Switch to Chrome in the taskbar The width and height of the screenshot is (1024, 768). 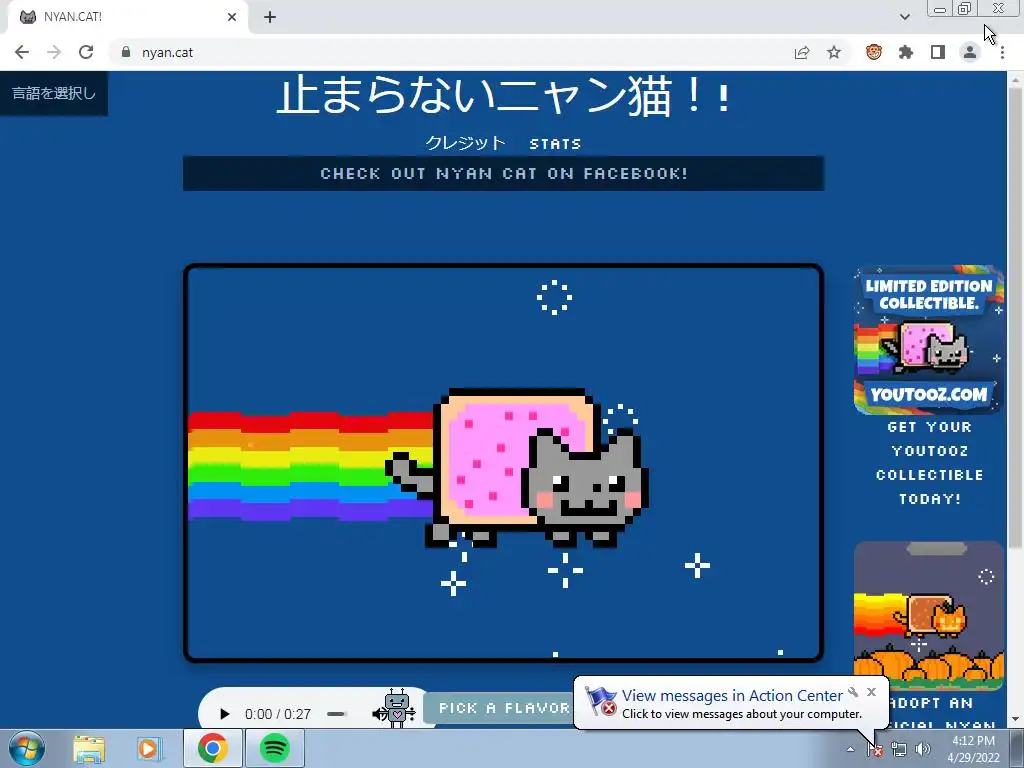pyautogui.click(x=212, y=748)
